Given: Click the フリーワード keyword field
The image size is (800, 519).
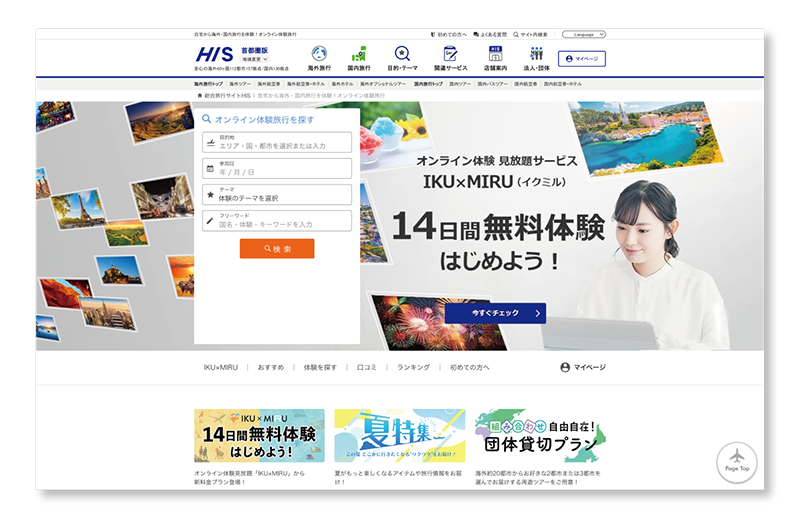Looking at the screenshot, I should (277, 221).
